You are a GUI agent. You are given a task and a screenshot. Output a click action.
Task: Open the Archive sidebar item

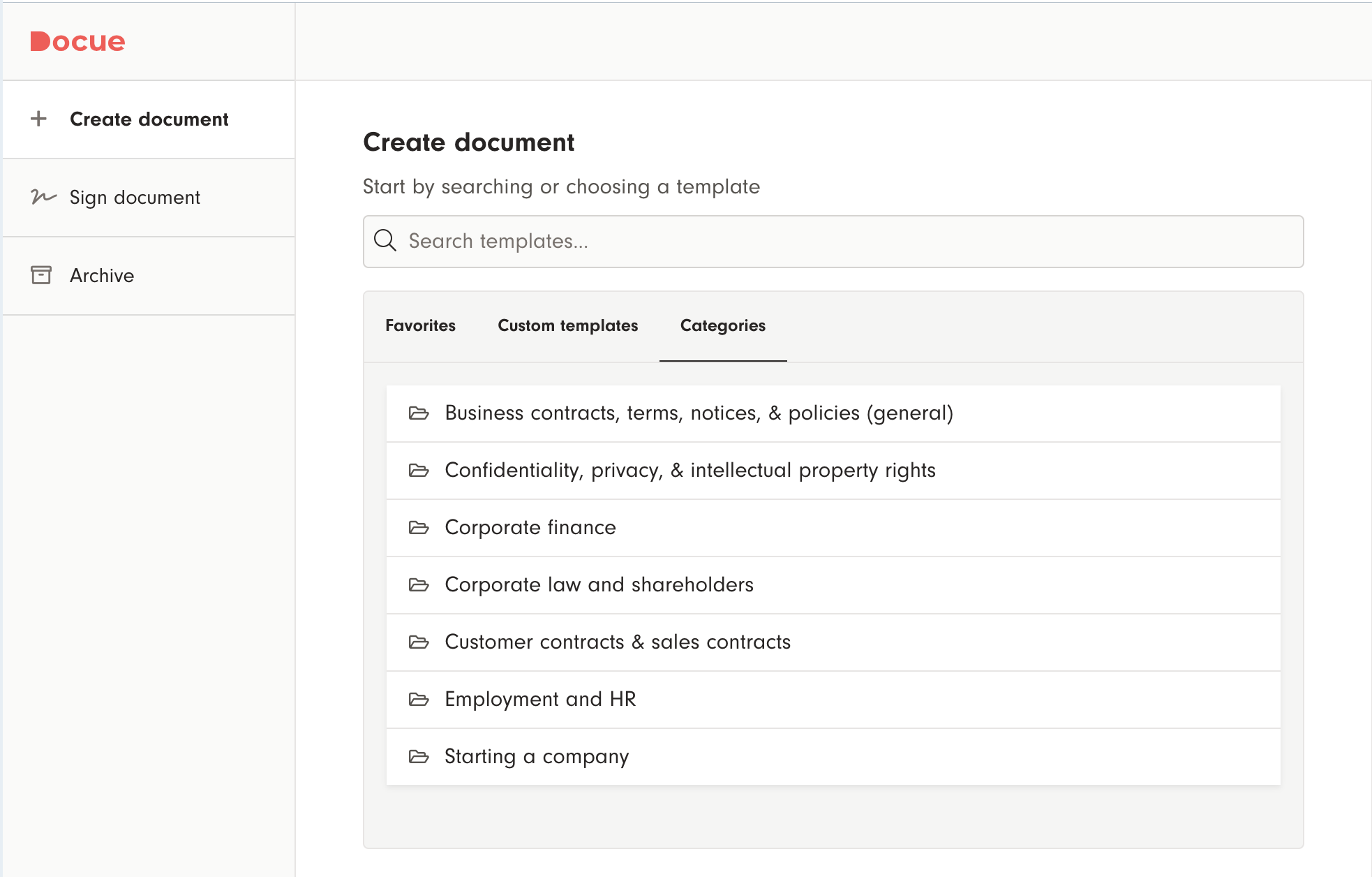pos(102,276)
